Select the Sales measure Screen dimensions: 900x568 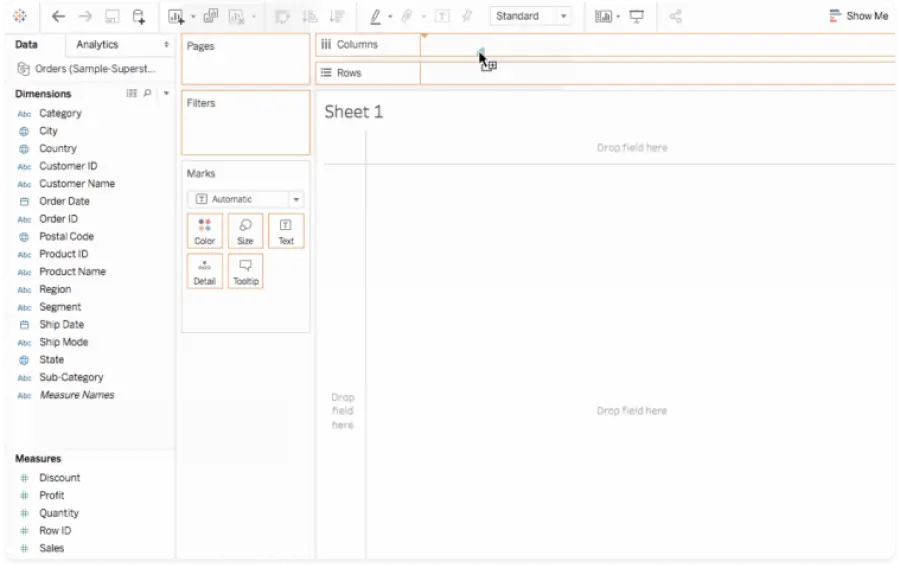(51, 548)
